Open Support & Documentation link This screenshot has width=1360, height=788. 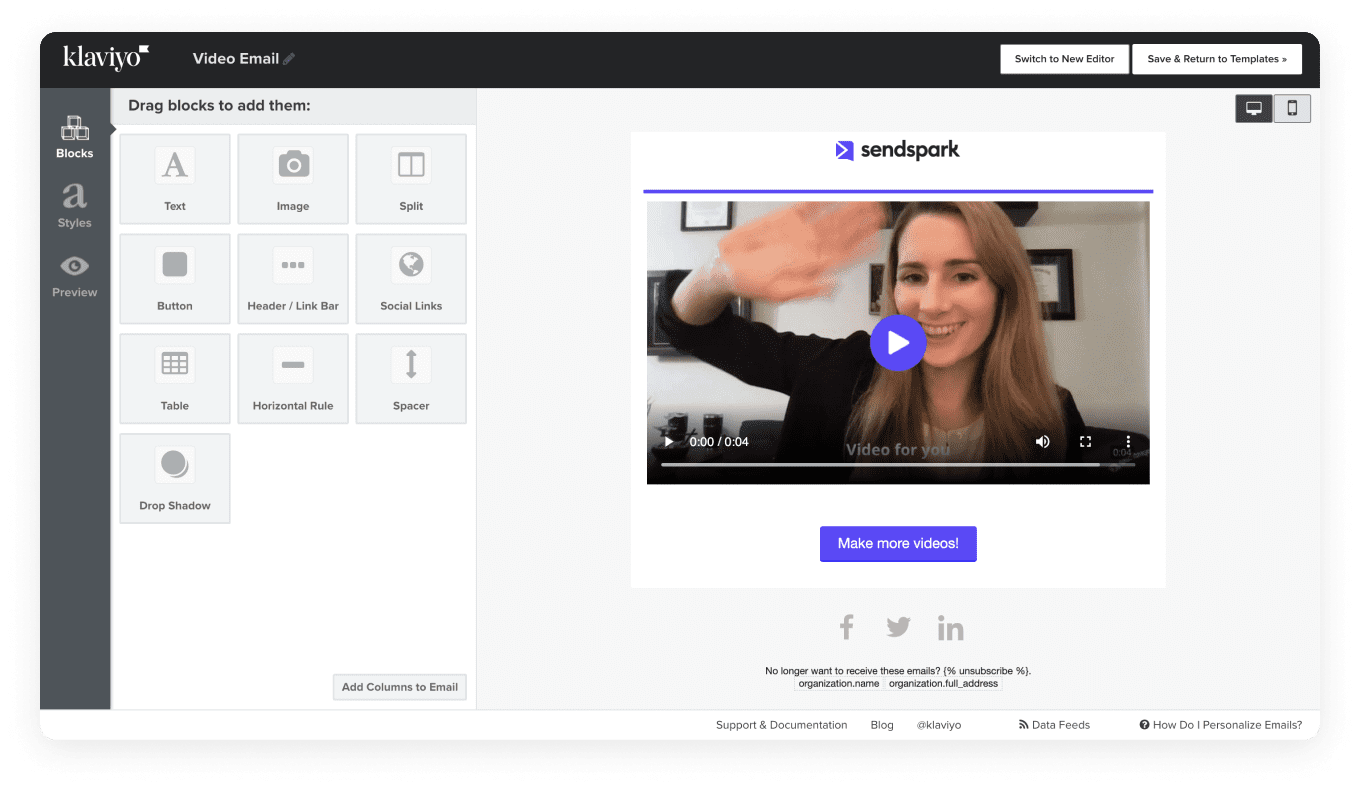[x=781, y=725]
